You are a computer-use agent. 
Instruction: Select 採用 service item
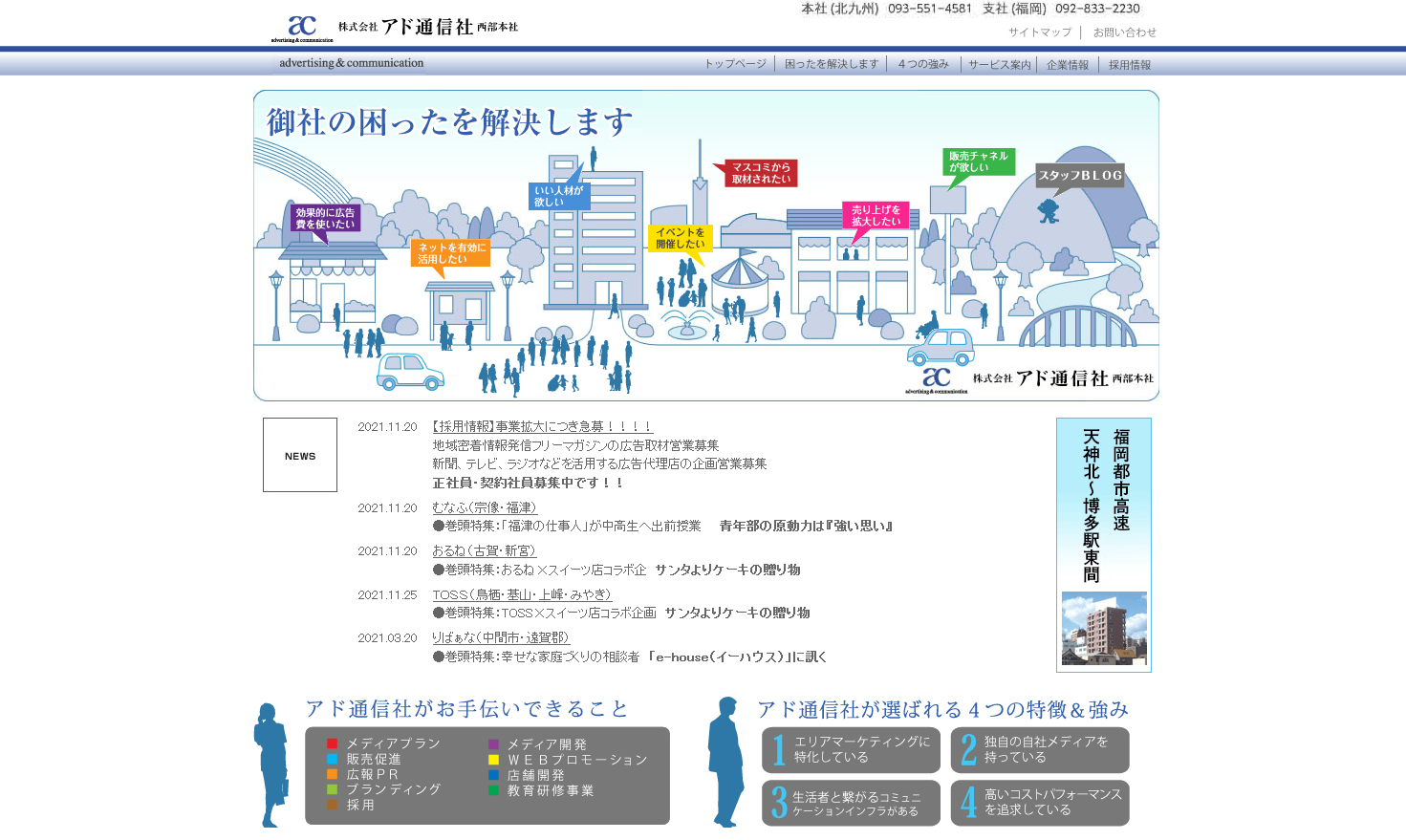351,805
